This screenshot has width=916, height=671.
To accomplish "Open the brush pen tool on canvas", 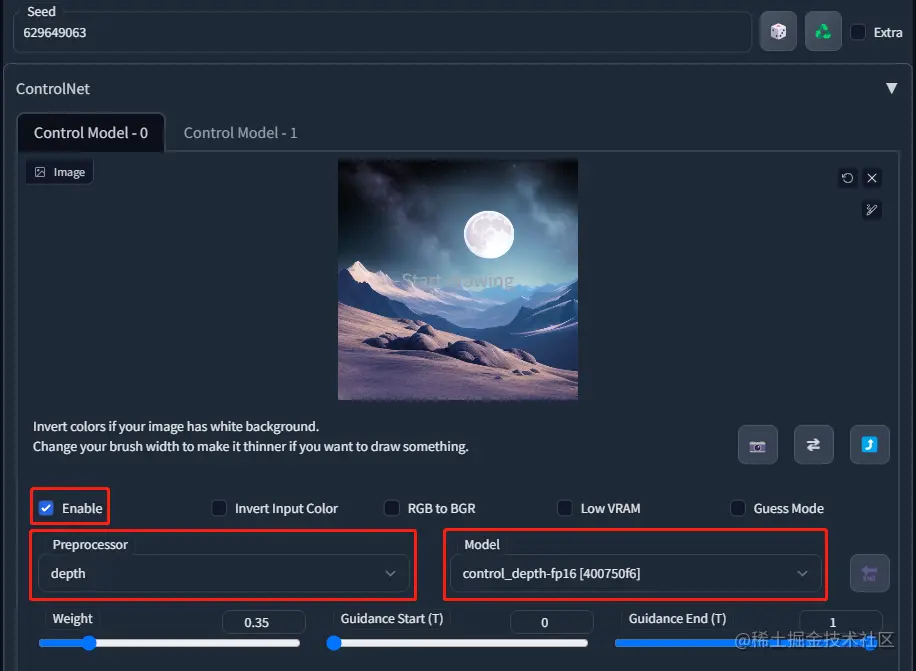I will coord(872,210).
